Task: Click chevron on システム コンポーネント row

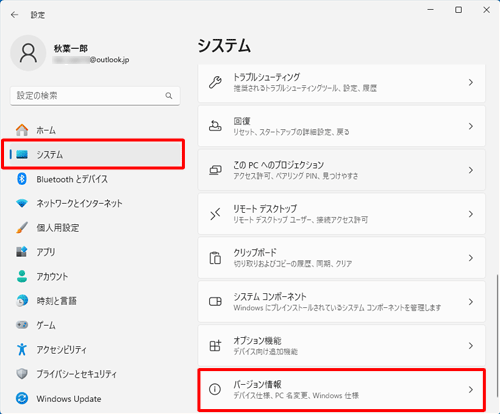Action: (471, 302)
